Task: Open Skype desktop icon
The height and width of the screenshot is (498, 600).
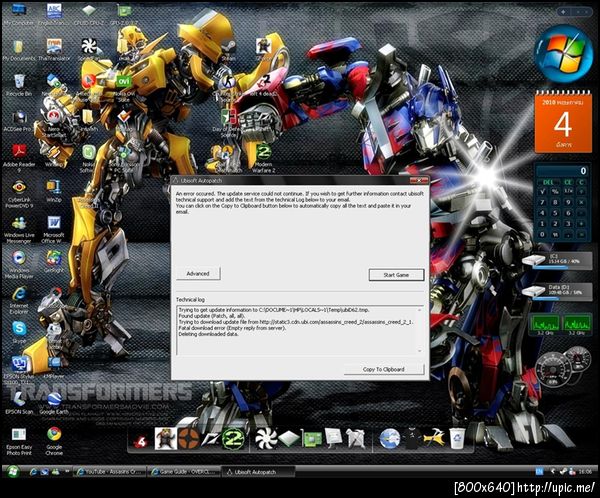Action: point(19,331)
